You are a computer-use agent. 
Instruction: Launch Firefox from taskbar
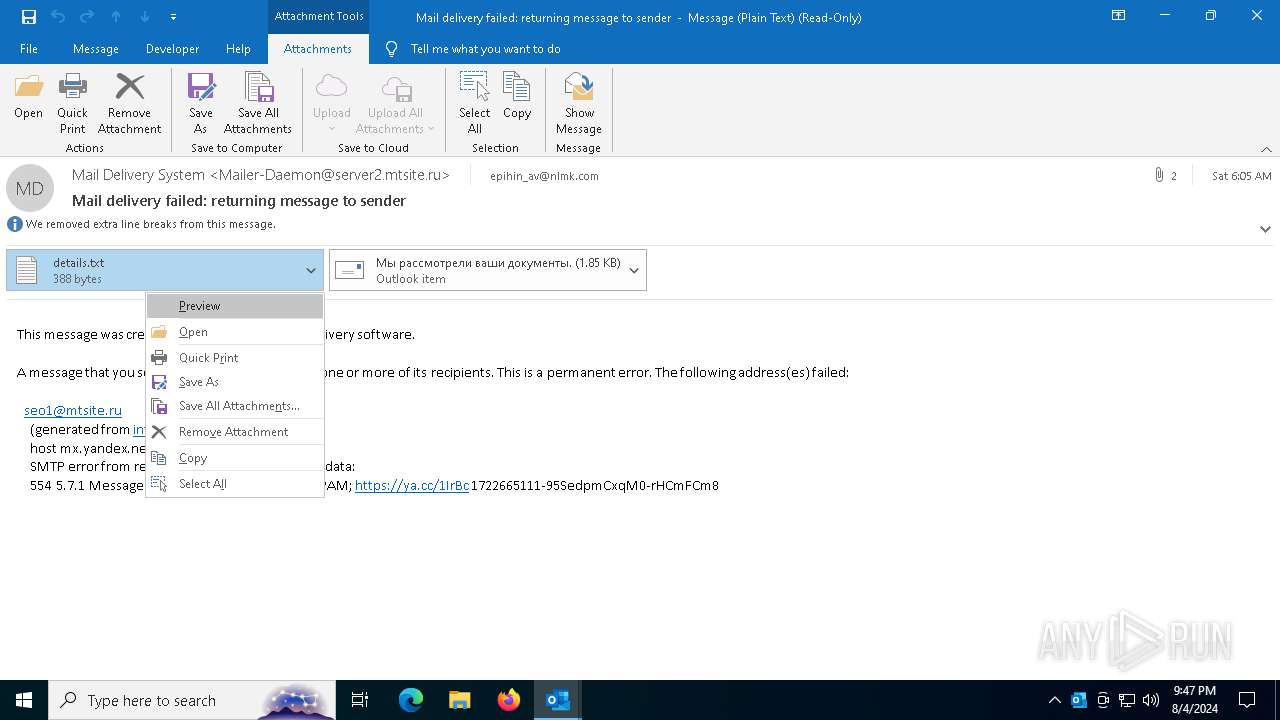pos(509,700)
